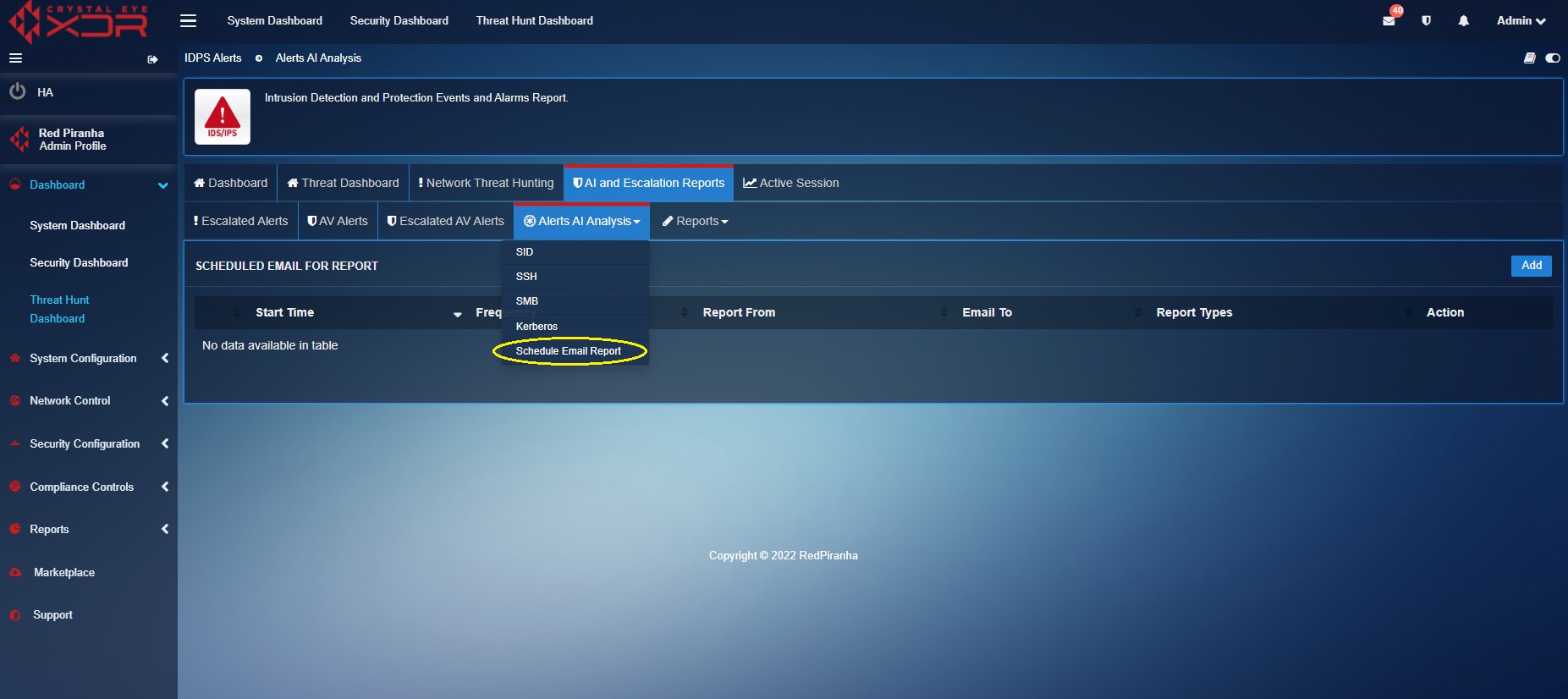Sort table by Report Types column
Image resolution: width=1568 pixels, height=699 pixels.
1194,312
